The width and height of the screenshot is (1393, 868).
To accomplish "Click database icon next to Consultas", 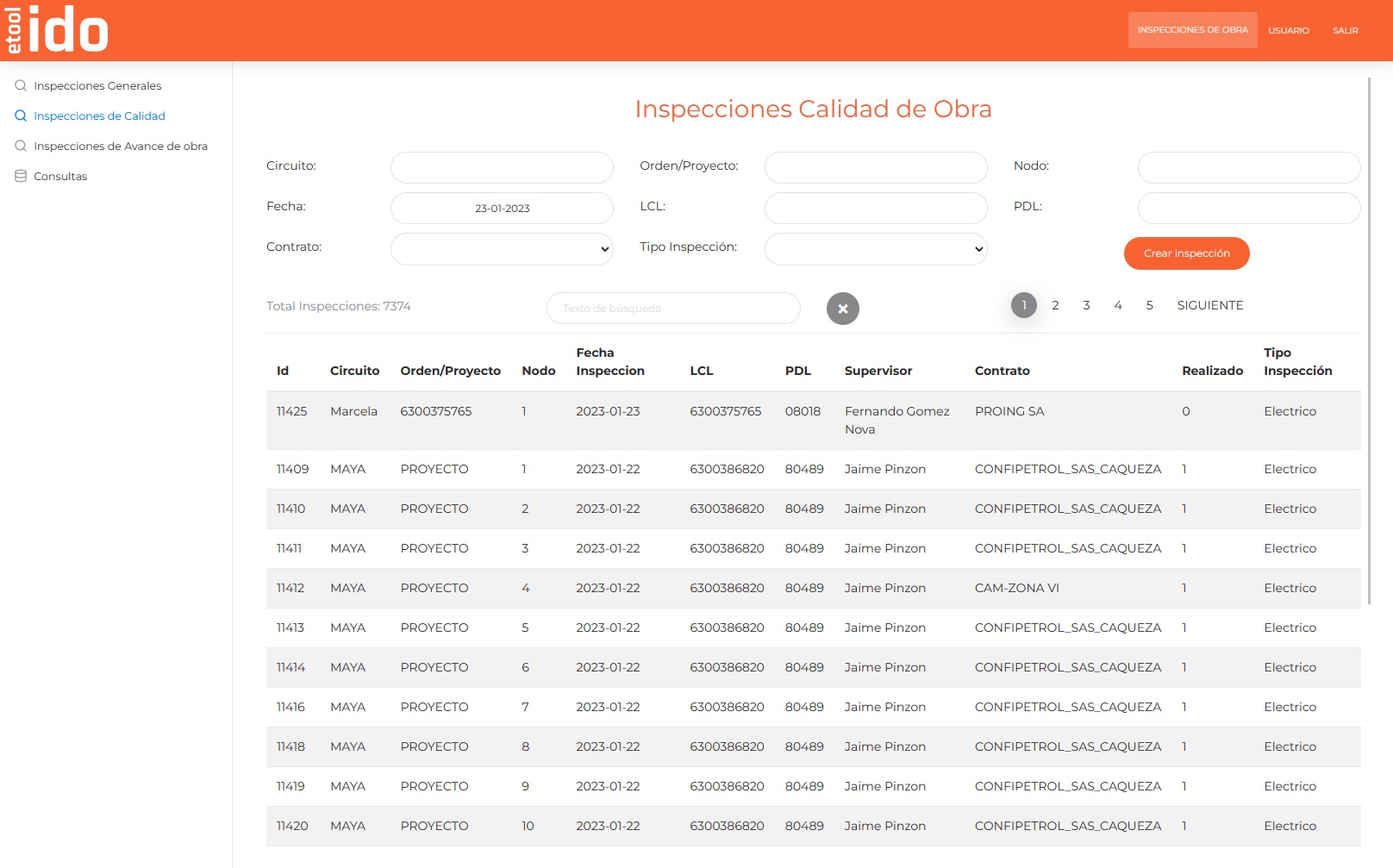I will pyautogui.click(x=21, y=176).
